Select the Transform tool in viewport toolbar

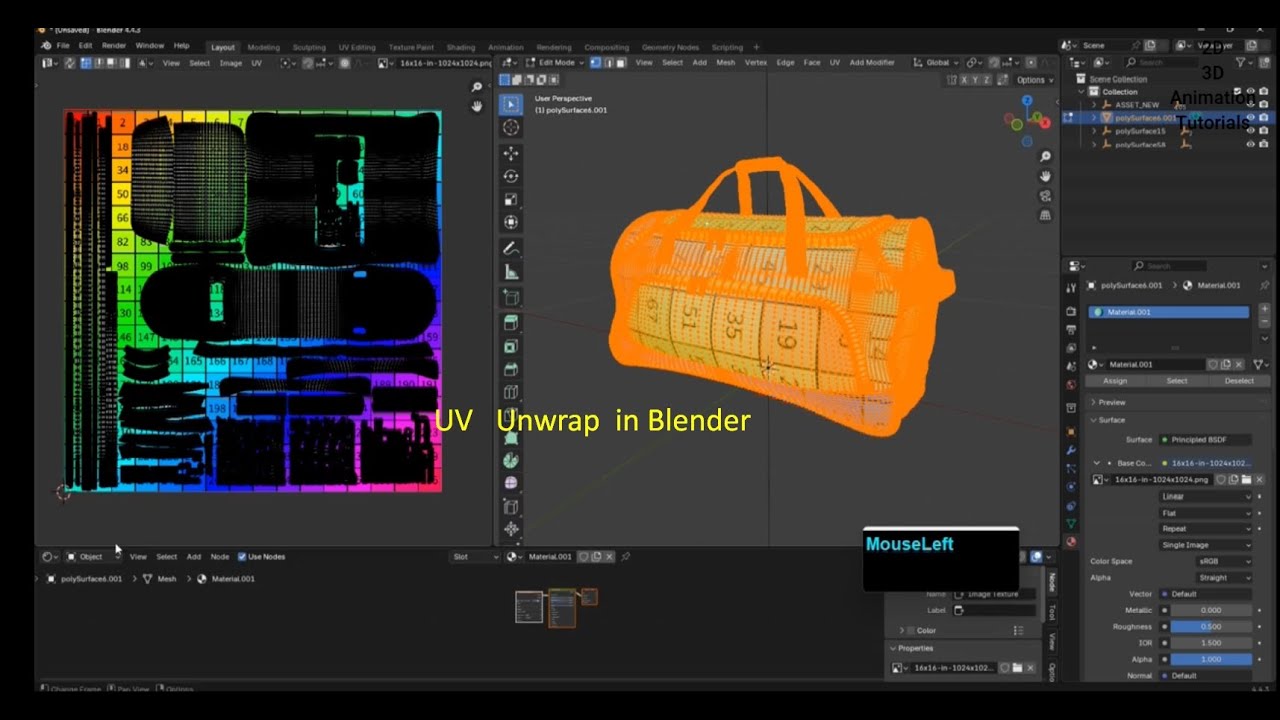pyautogui.click(x=511, y=222)
